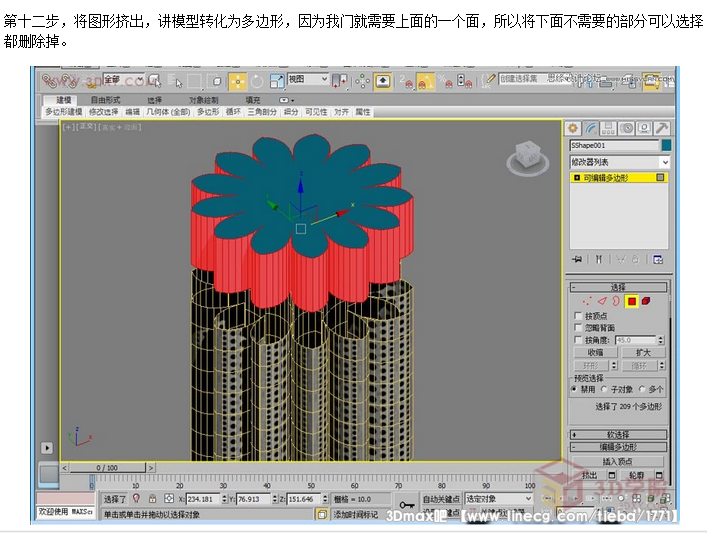Expand the 软选择 rollout

point(618,435)
